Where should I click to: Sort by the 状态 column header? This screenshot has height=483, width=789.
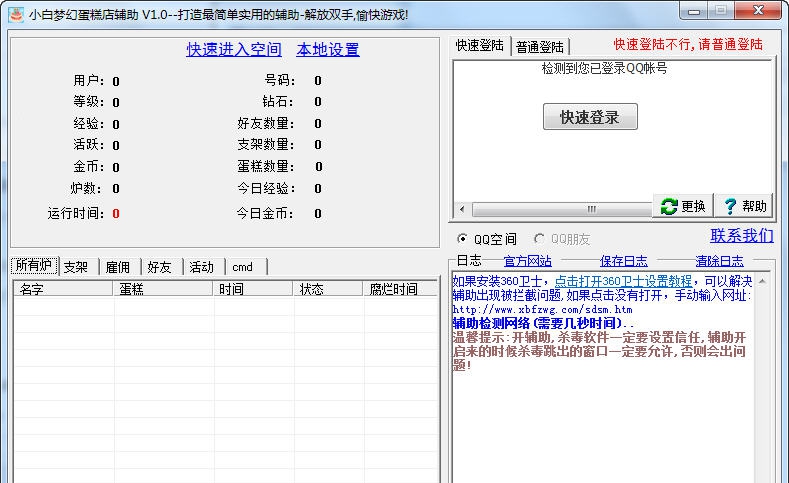click(328, 289)
